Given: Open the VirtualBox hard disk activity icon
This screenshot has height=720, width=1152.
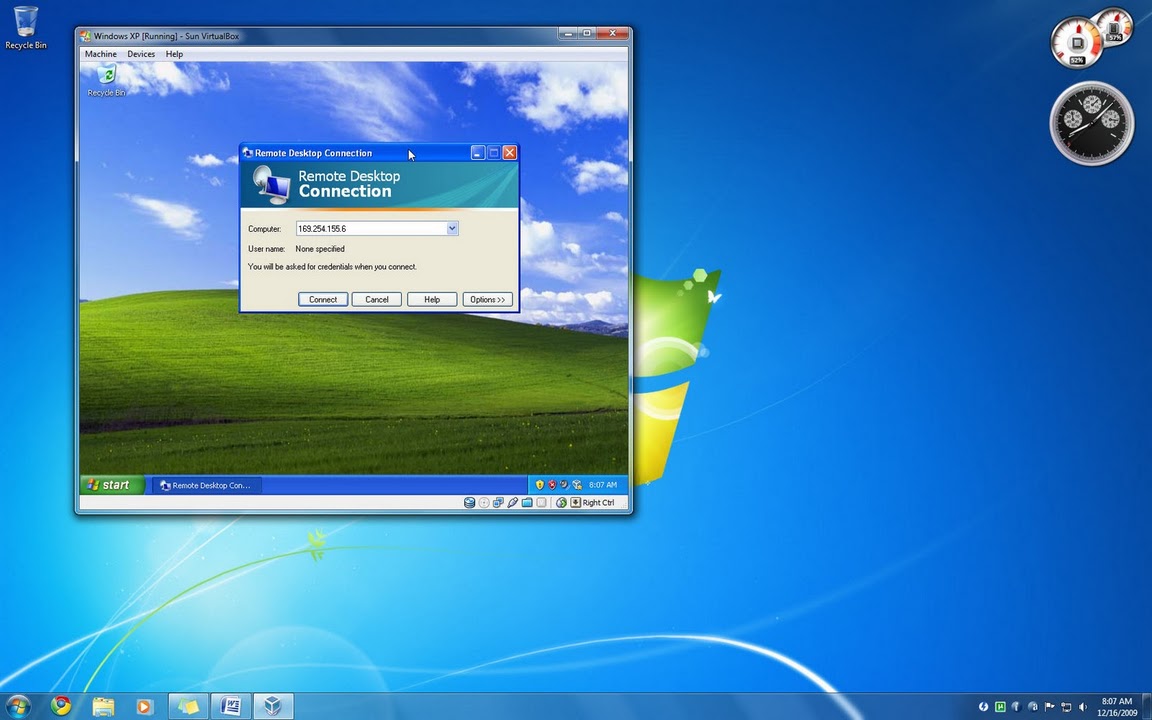Looking at the screenshot, I should click(x=469, y=503).
